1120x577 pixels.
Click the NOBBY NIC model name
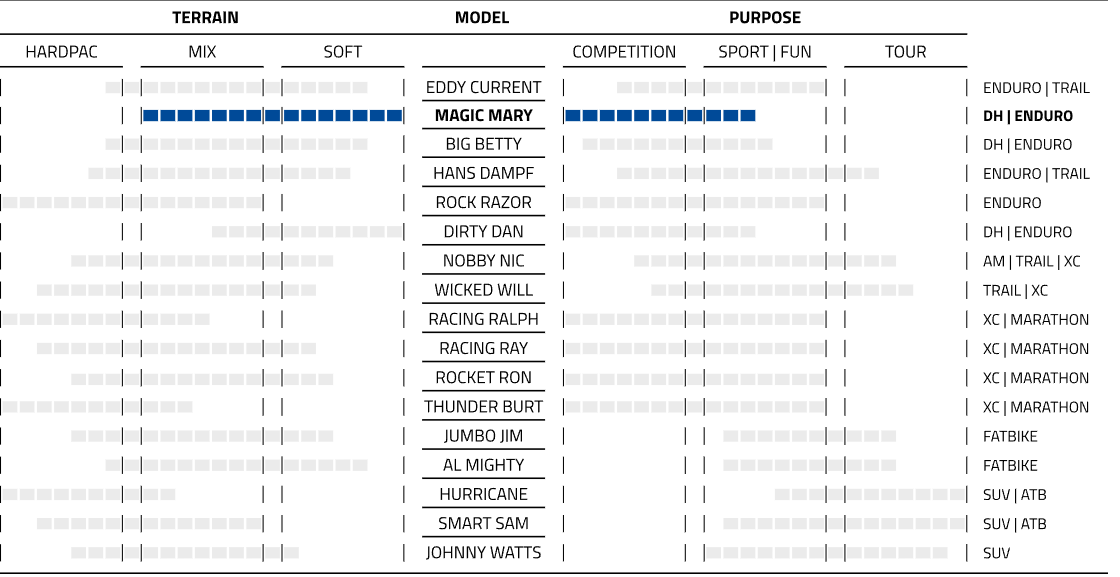point(483,261)
